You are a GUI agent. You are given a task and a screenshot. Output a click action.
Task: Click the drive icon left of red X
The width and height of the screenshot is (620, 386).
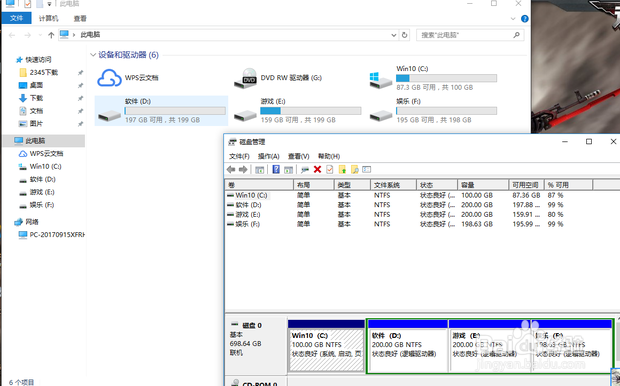point(305,170)
